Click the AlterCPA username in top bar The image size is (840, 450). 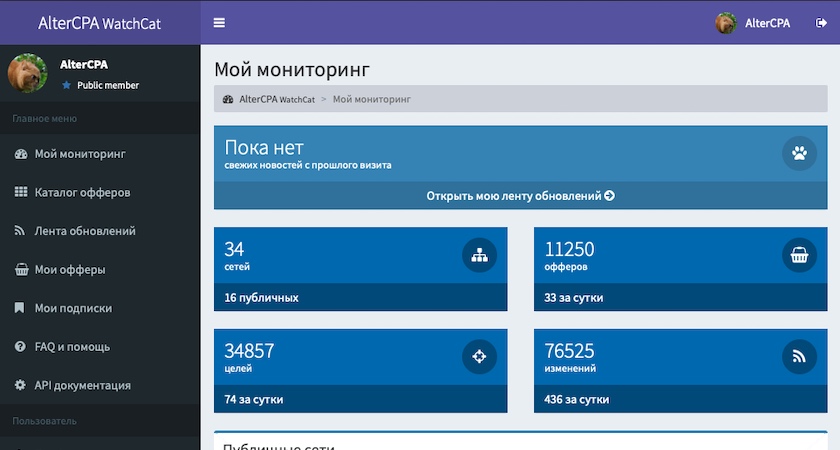click(767, 23)
